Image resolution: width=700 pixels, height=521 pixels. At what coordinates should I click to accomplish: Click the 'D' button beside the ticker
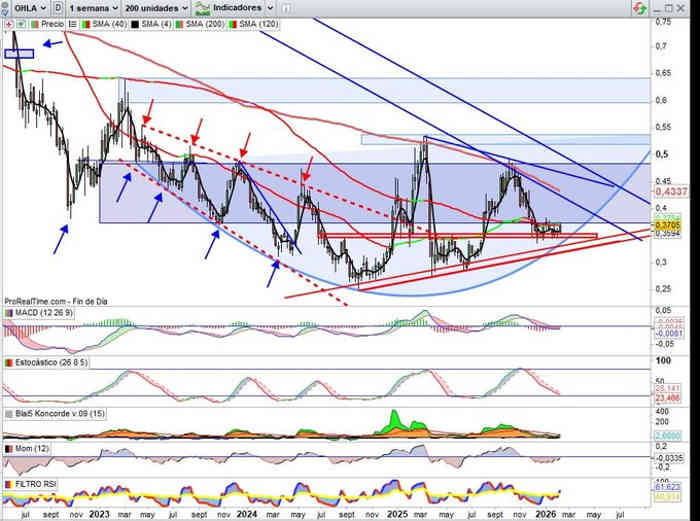56,7
